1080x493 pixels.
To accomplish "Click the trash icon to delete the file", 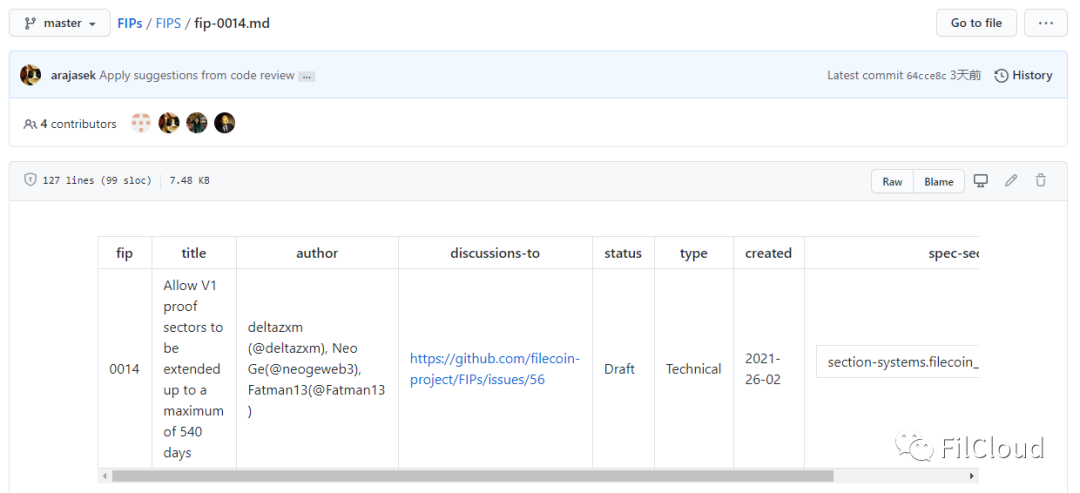I will point(1041,181).
